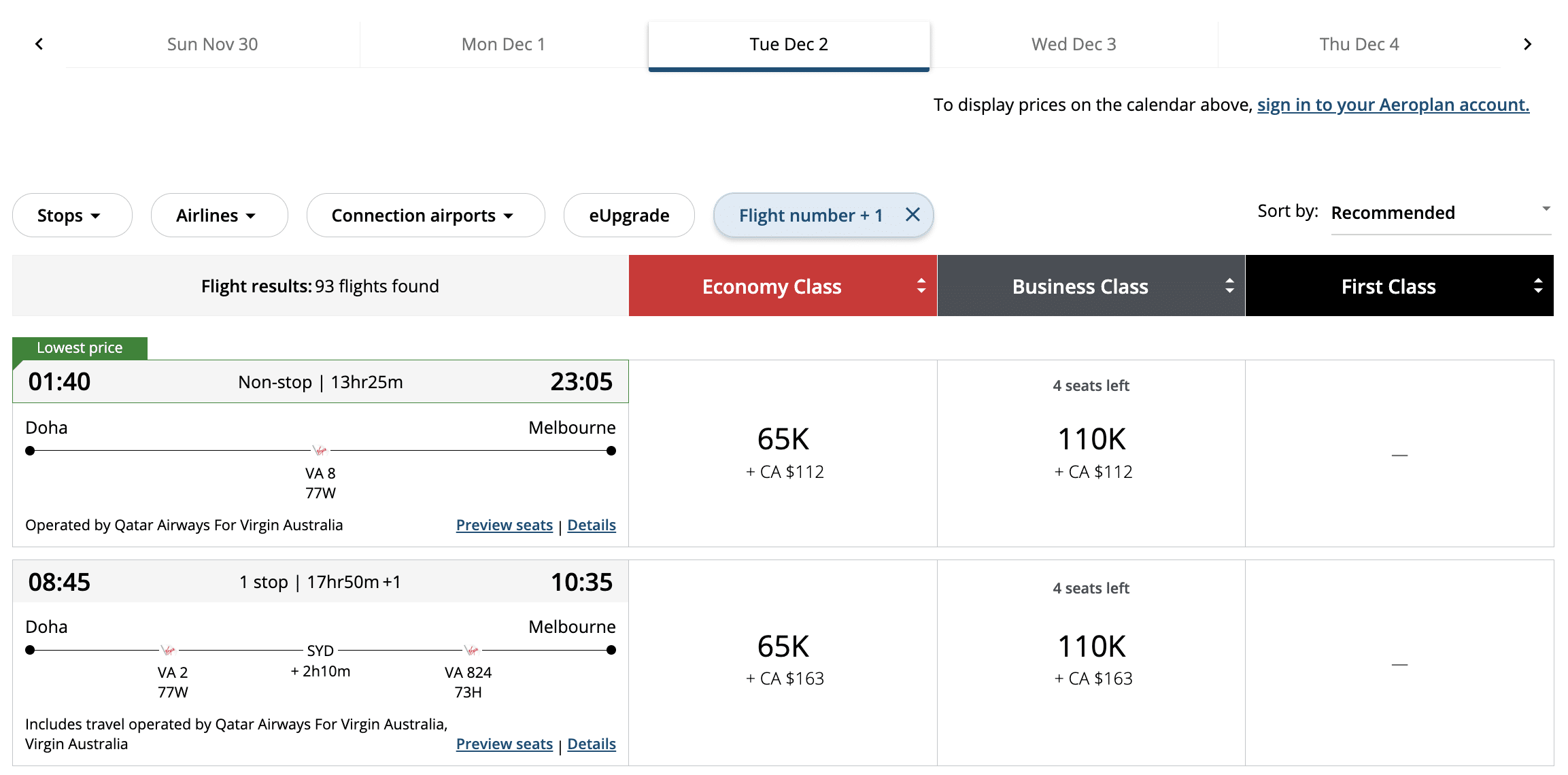This screenshot has height=775, width=1568.
Task: Open the Stops filter dropdown
Action: pyautogui.click(x=71, y=216)
